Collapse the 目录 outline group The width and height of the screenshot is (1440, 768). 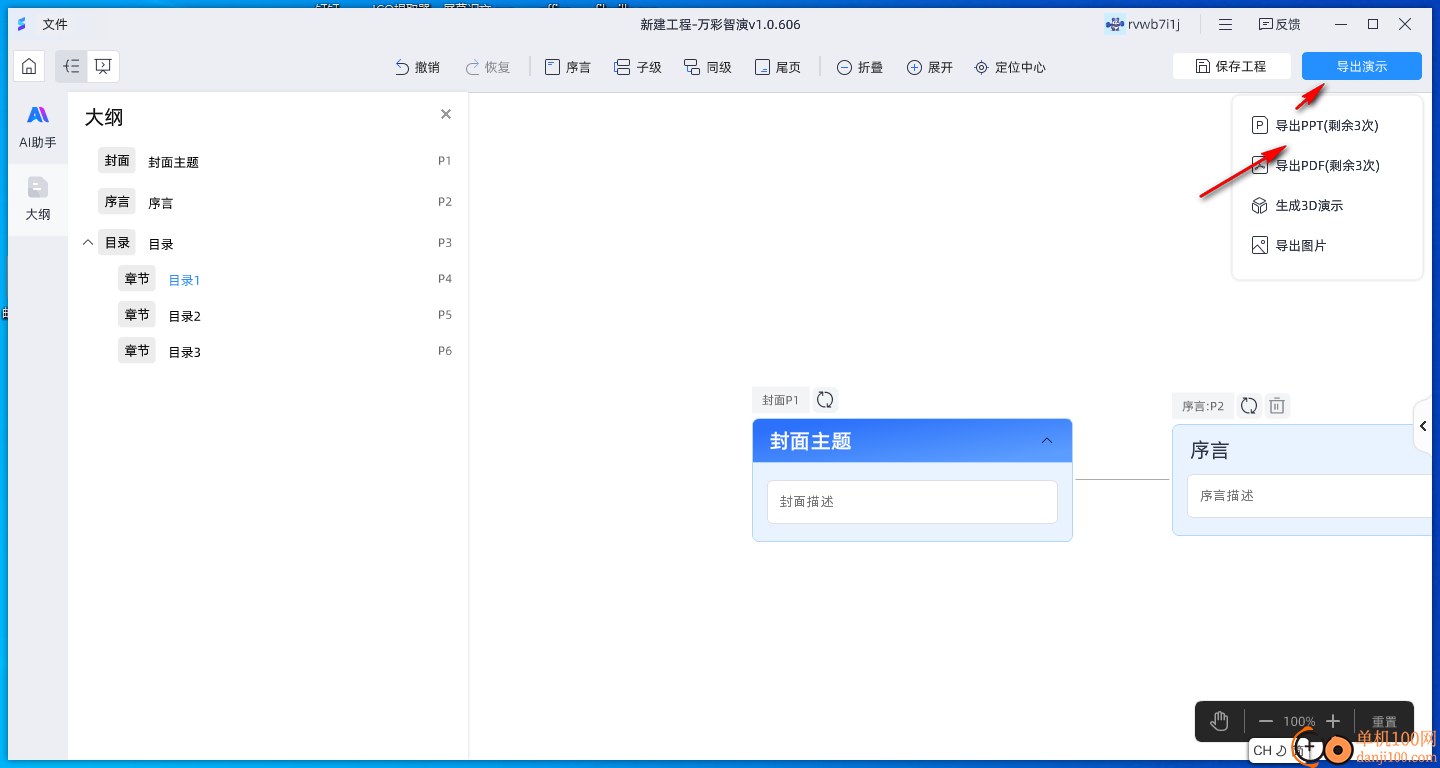[x=88, y=243]
